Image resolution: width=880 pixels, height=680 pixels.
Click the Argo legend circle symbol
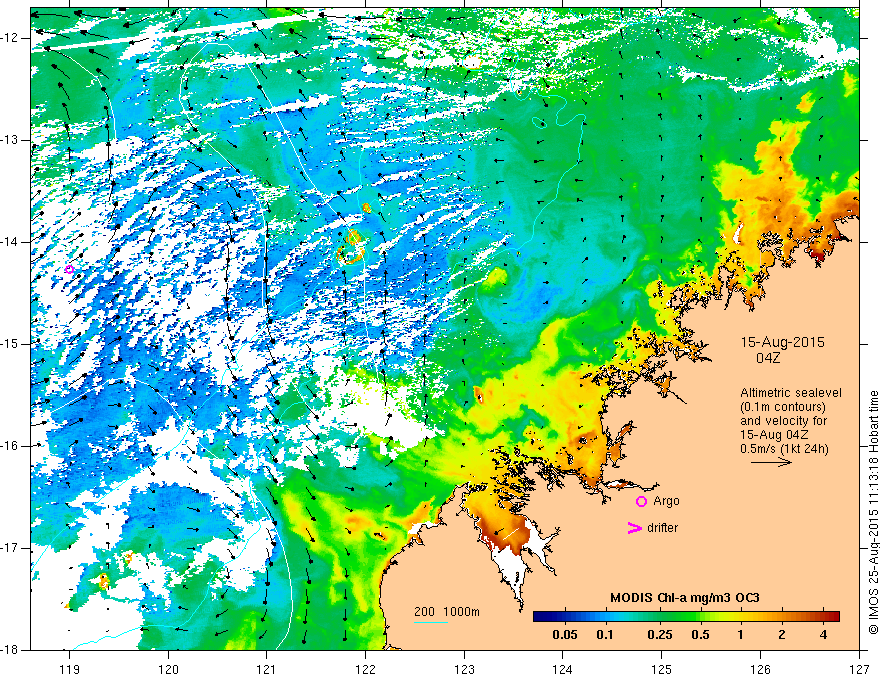(641, 501)
